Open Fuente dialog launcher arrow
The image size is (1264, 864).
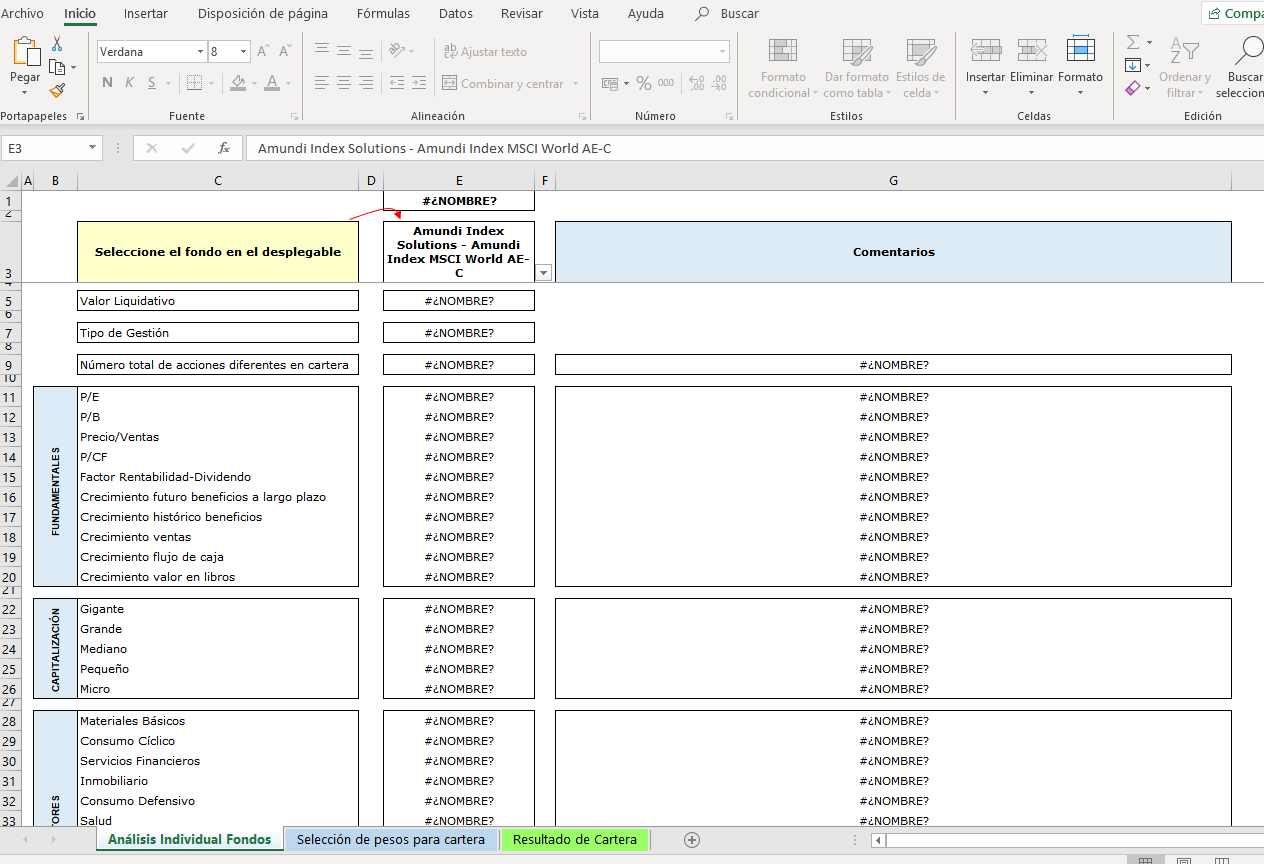pyautogui.click(x=294, y=116)
